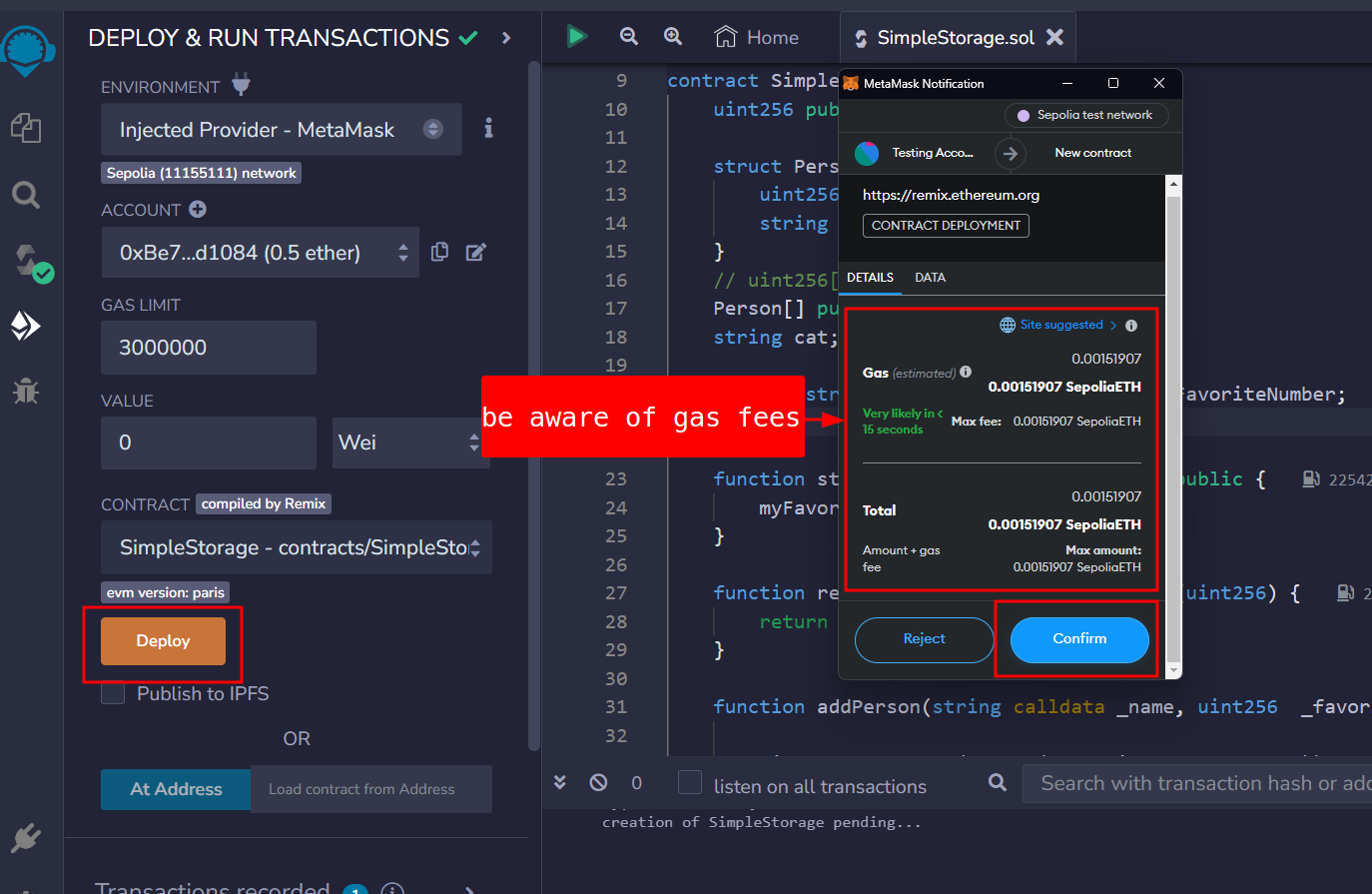Click the At Address button
This screenshot has height=894, width=1372.
pos(176,789)
